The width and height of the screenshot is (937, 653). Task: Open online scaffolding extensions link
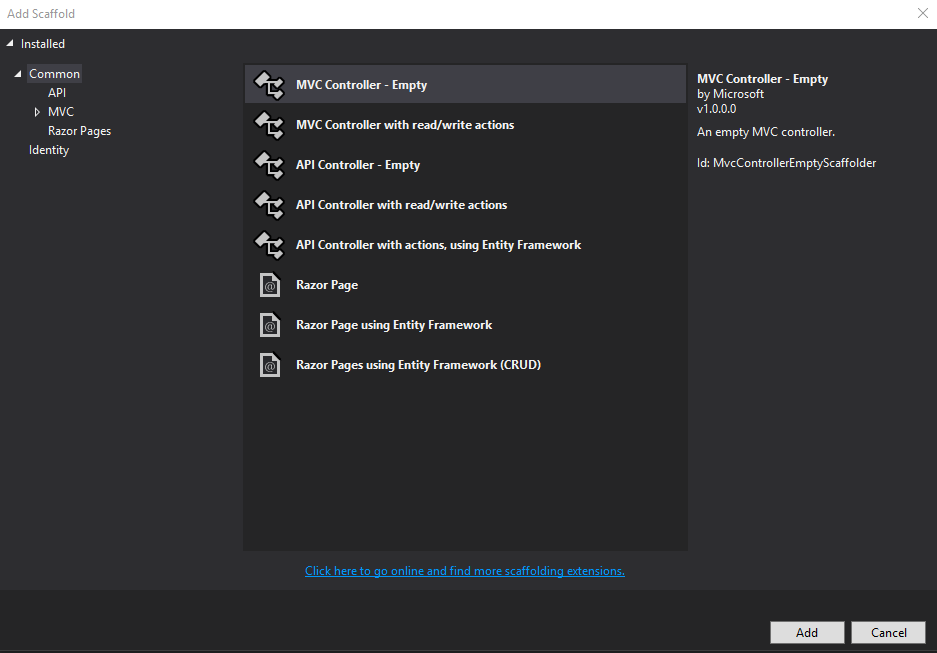[464, 570]
